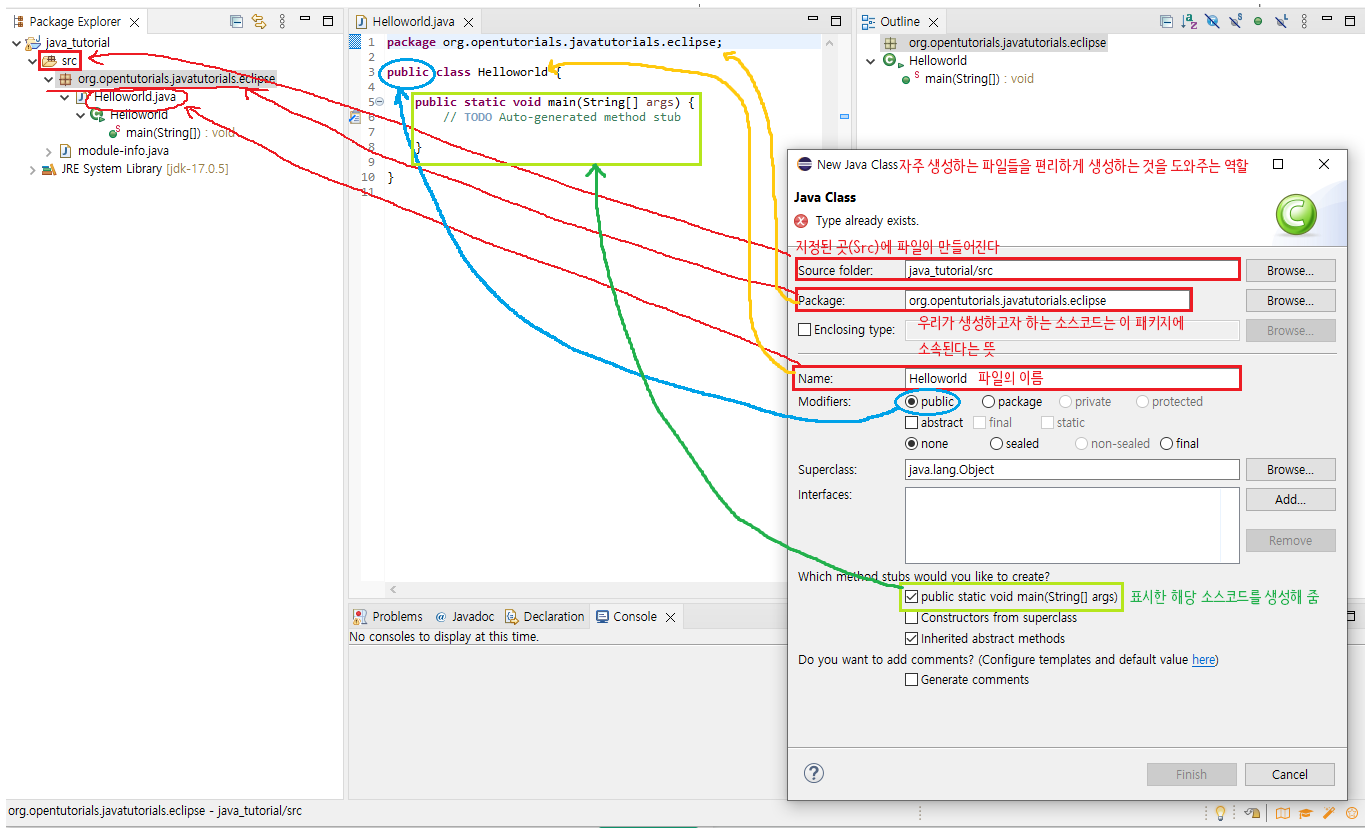Tick the Enclosing type checkbox

click(804, 330)
